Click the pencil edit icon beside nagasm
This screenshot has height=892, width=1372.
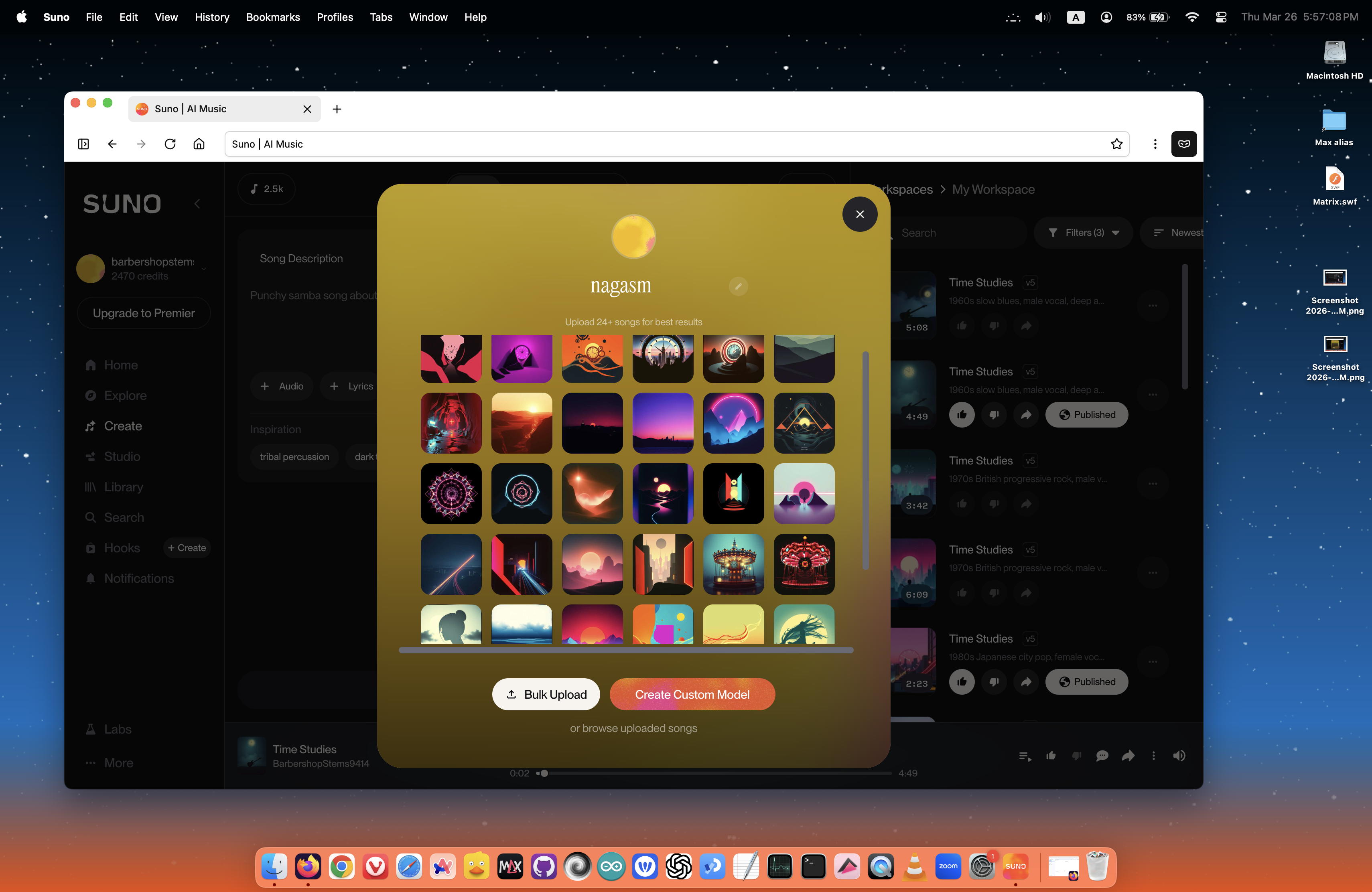(x=738, y=286)
